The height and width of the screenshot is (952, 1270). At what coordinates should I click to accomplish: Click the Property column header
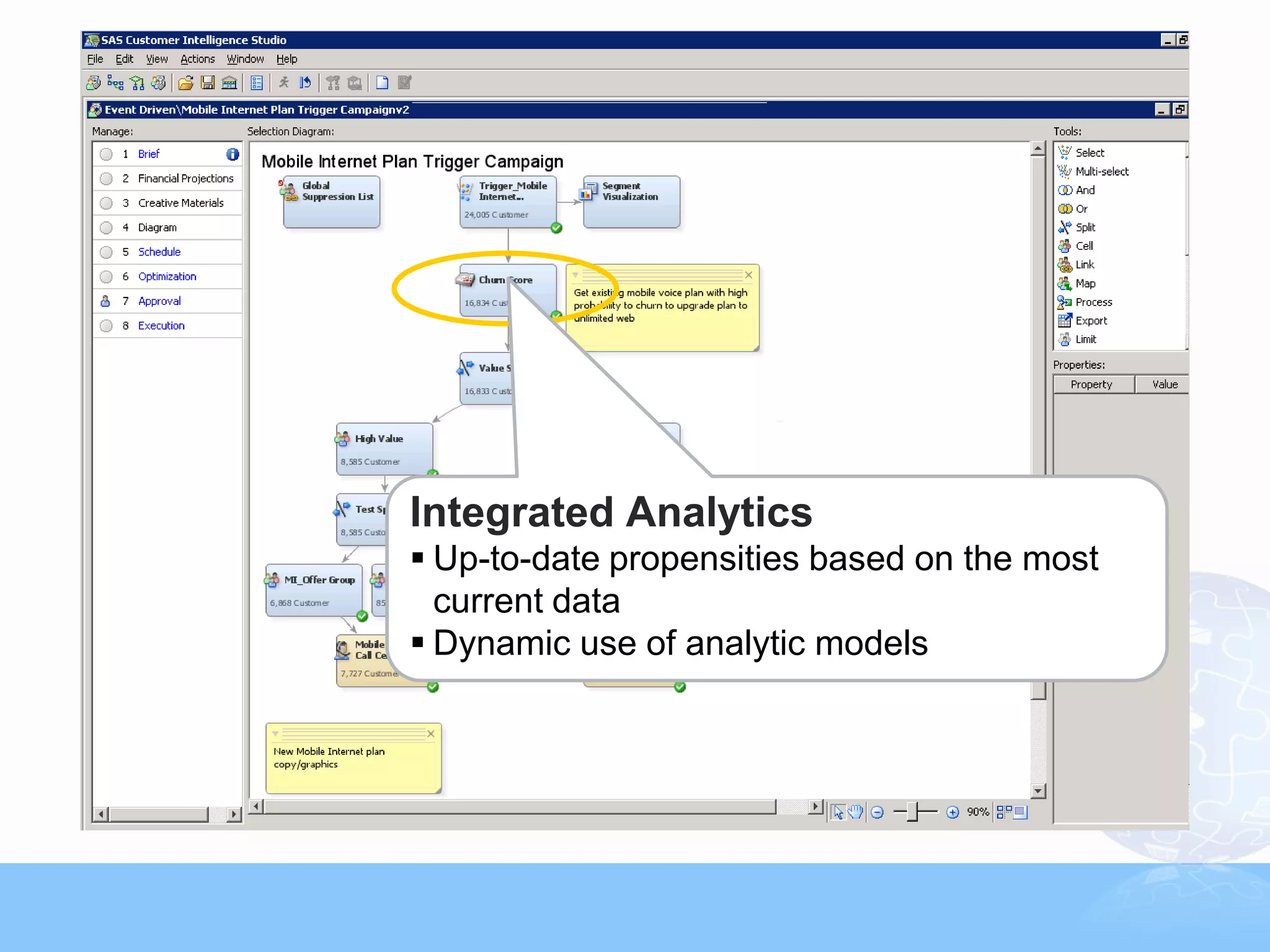(x=1094, y=384)
